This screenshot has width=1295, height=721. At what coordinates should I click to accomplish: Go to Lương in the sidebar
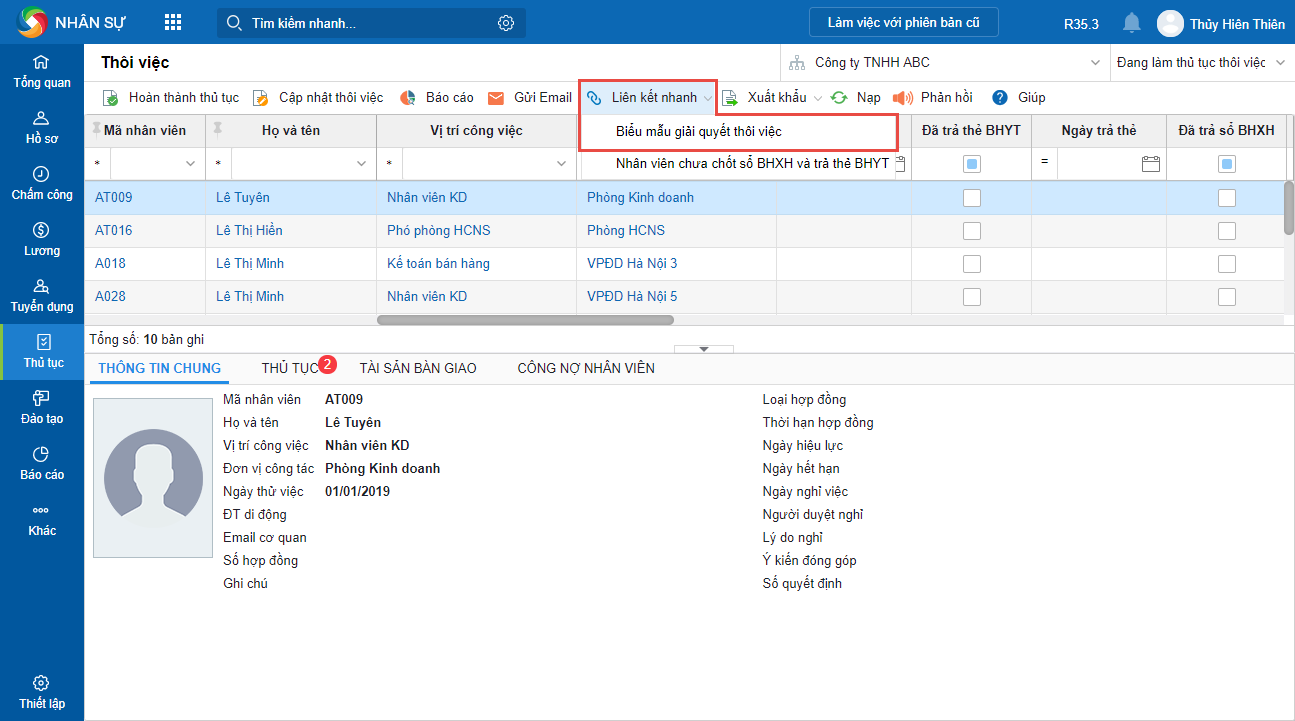pos(41,239)
